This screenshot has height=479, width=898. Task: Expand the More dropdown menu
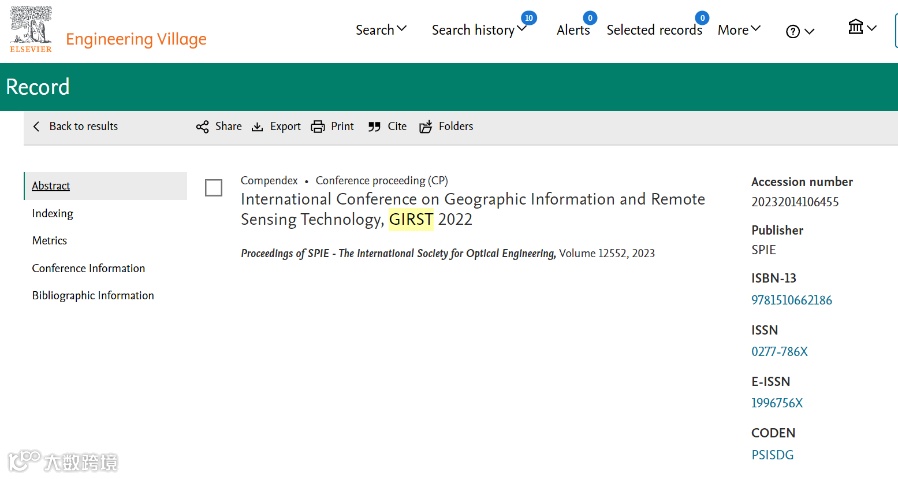(739, 30)
